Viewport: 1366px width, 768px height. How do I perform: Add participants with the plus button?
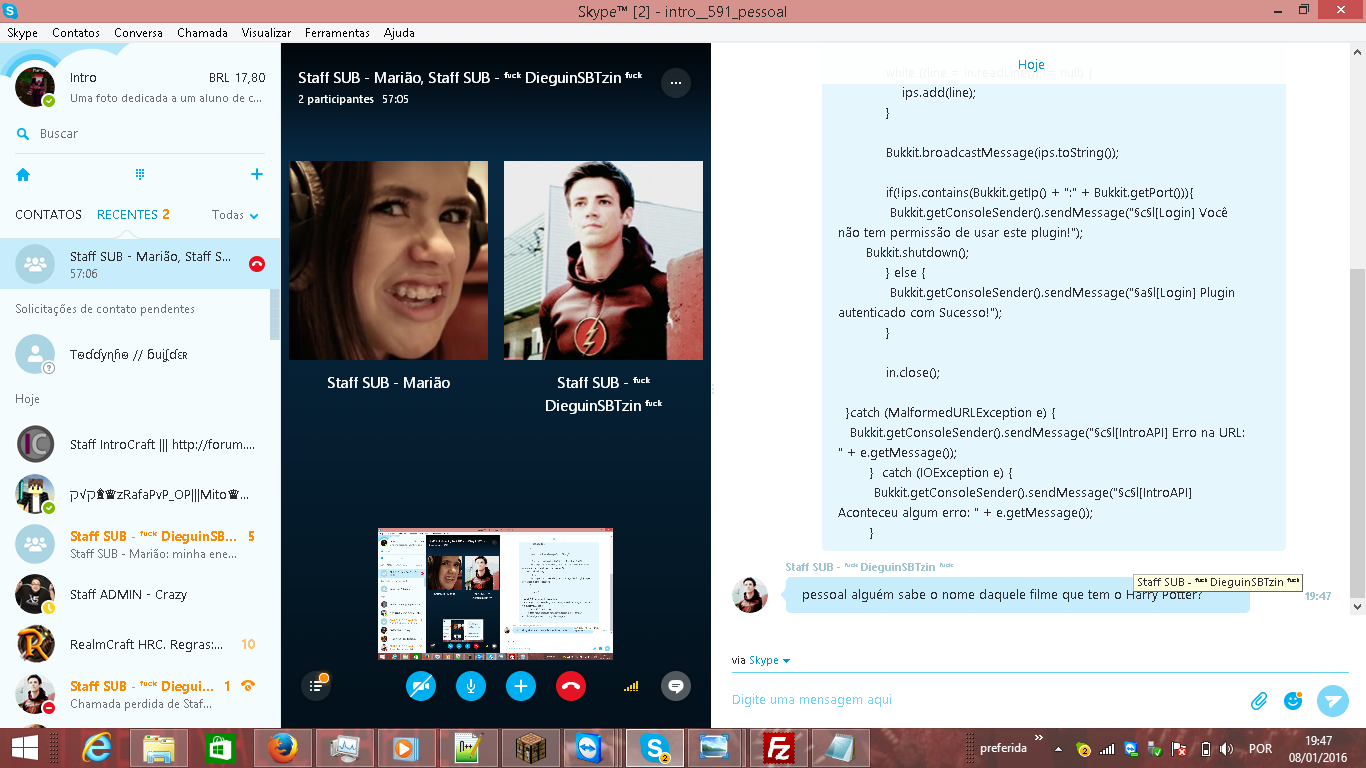tap(521, 686)
